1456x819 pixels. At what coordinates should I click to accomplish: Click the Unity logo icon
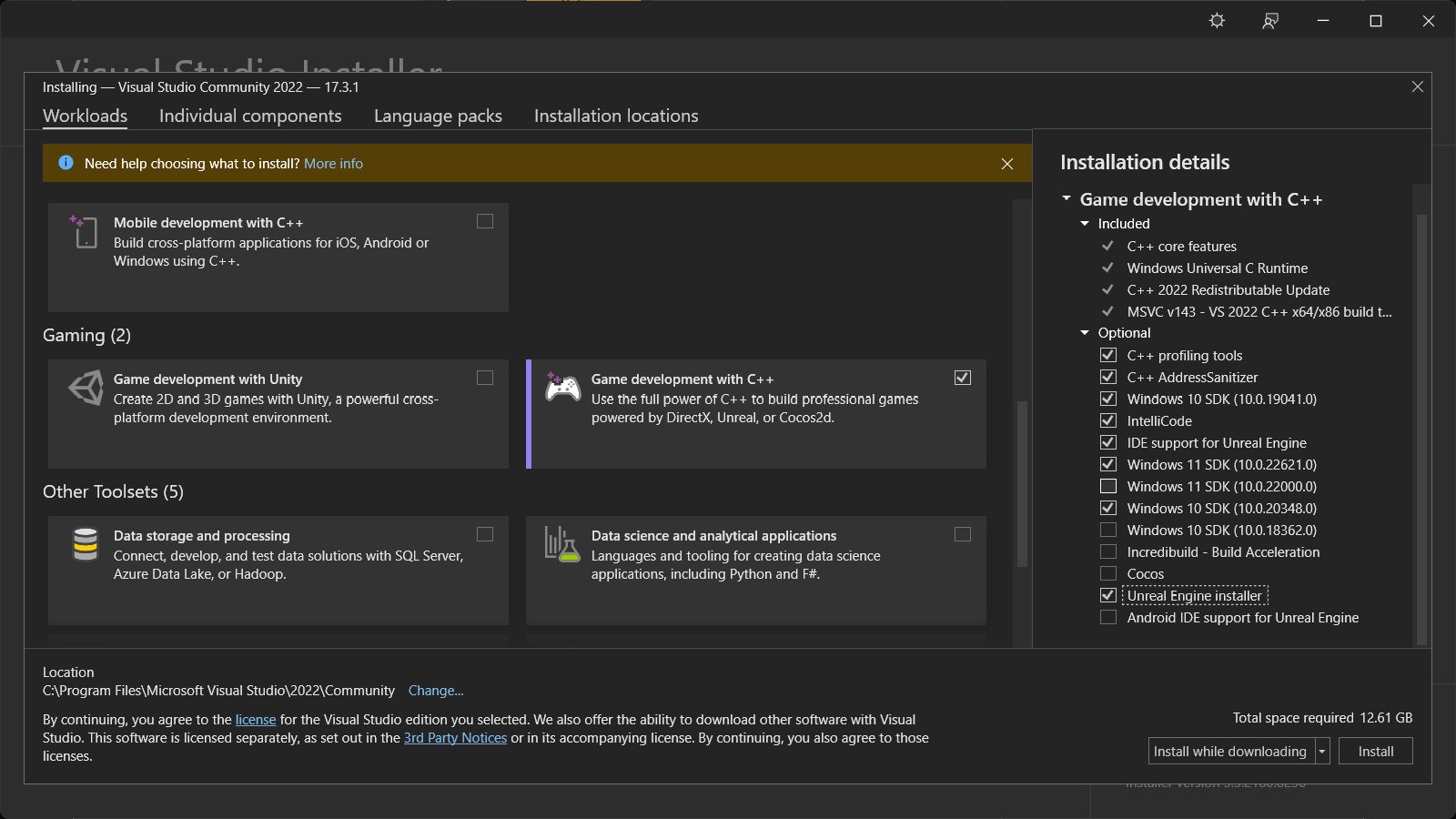pyautogui.click(x=86, y=388)
